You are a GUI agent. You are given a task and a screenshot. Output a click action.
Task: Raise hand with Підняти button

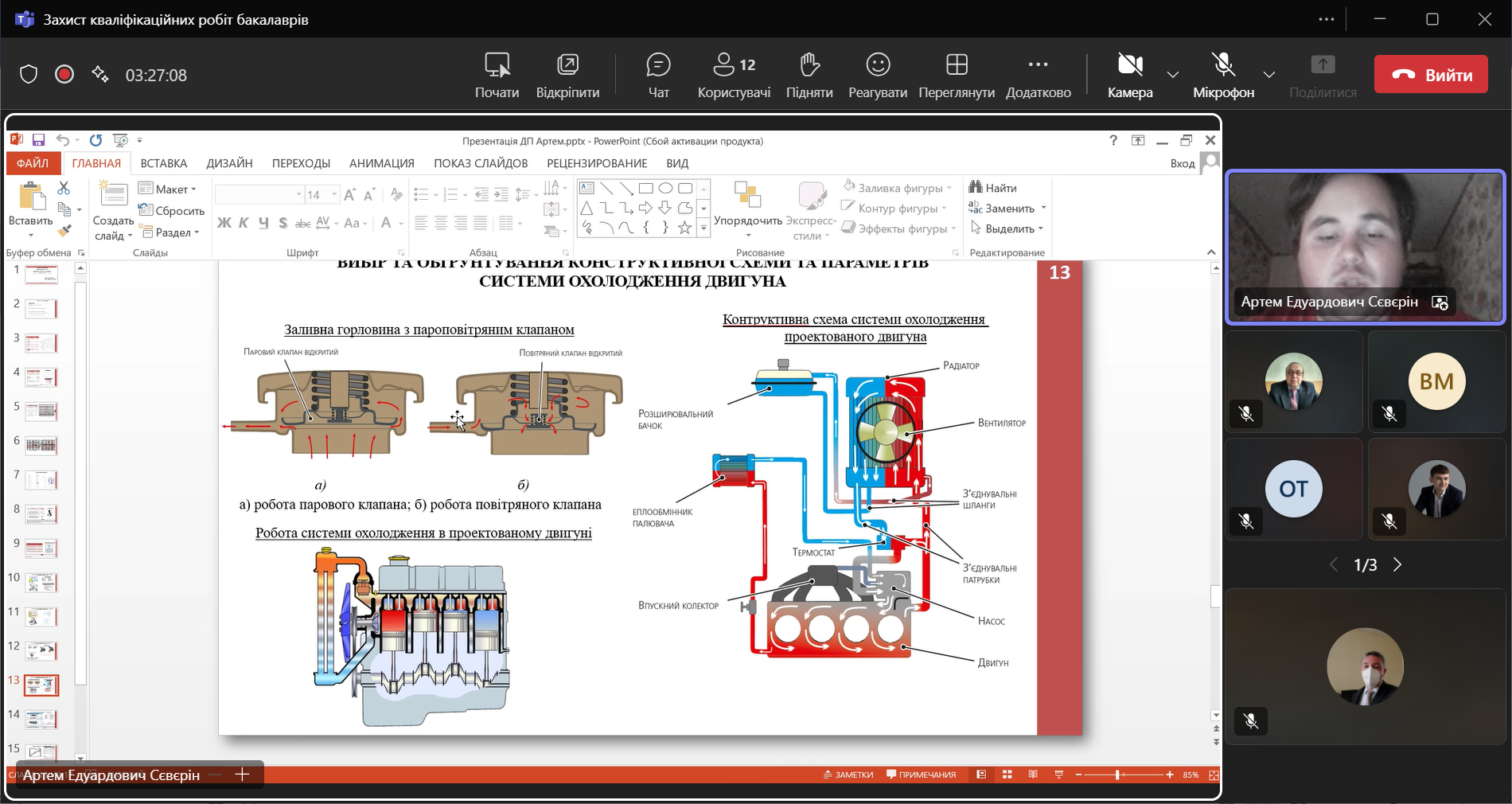809,75
